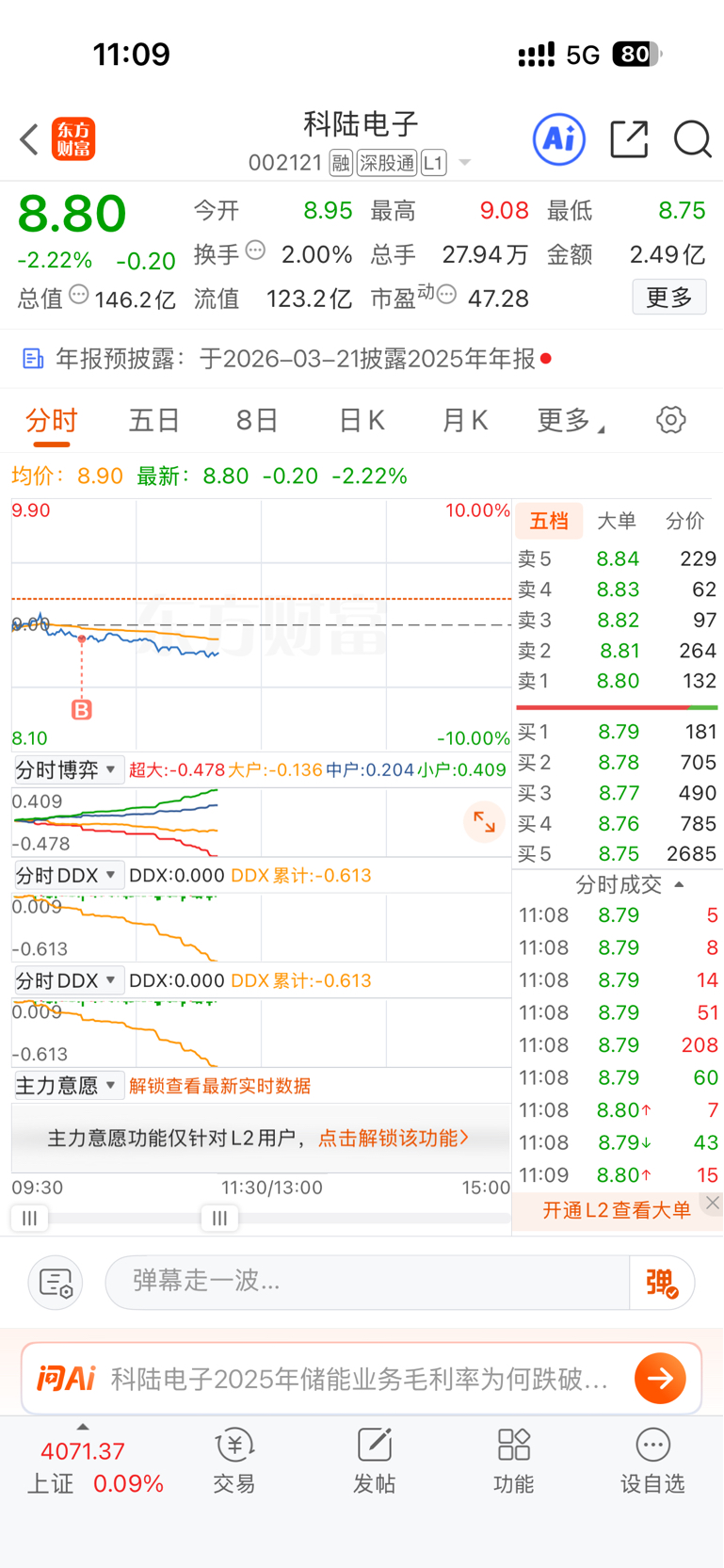Open chart settings gear icon
724x1568 pixels.
click(x=670, y=420)
